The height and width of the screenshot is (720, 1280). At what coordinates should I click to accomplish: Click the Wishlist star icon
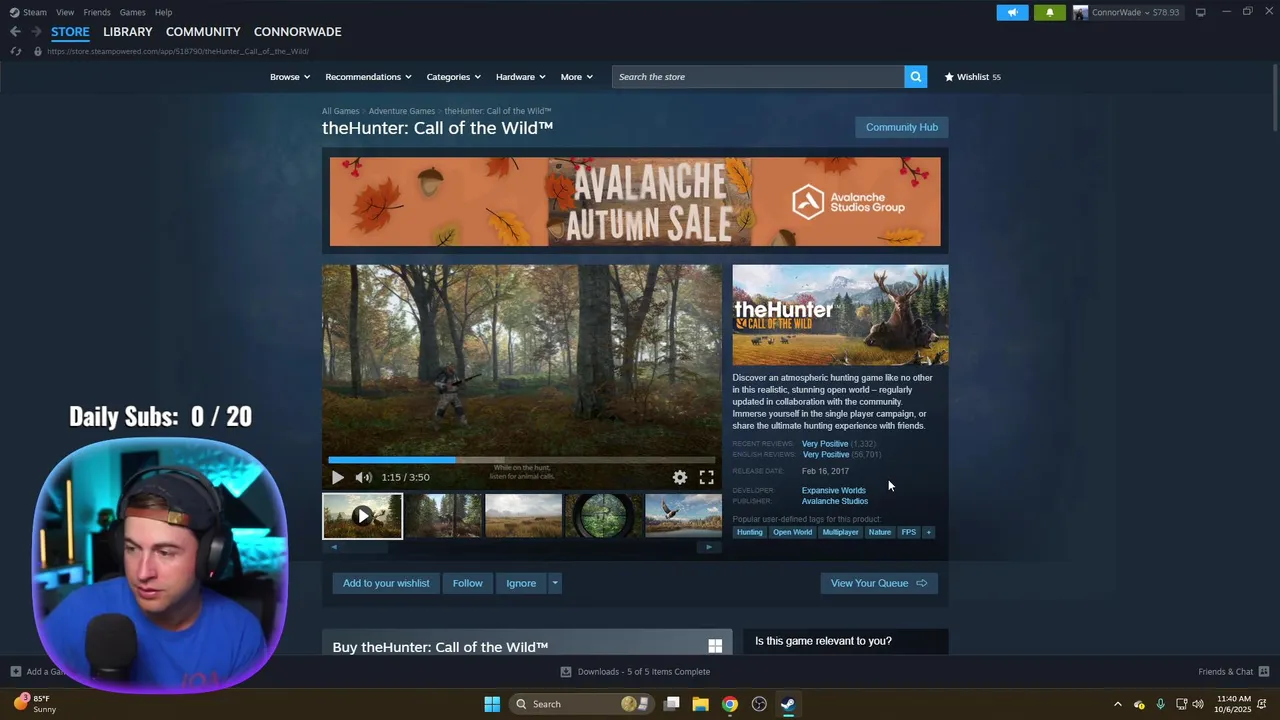[949, 77]
